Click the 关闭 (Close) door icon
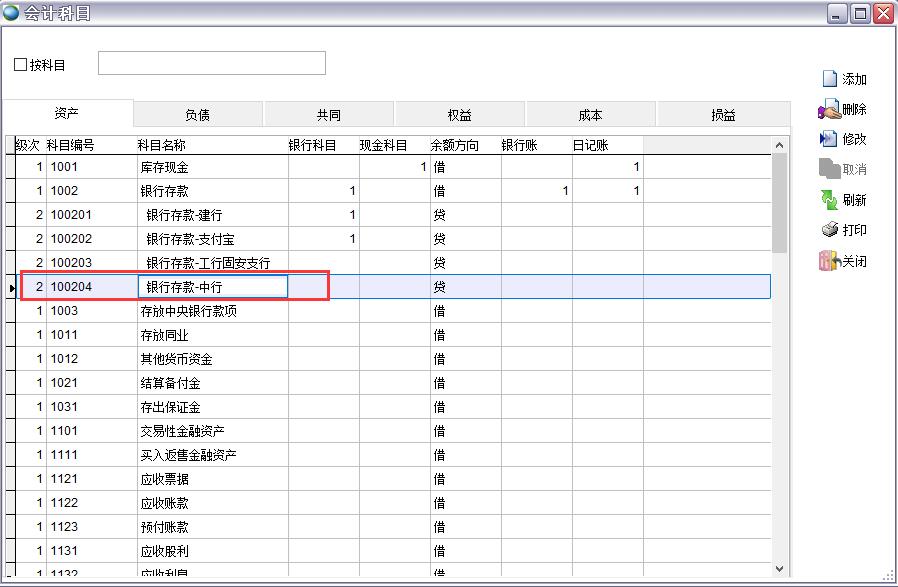Image resolution: width=898 pixels, height=587 pixels. [x=829, y=261]
